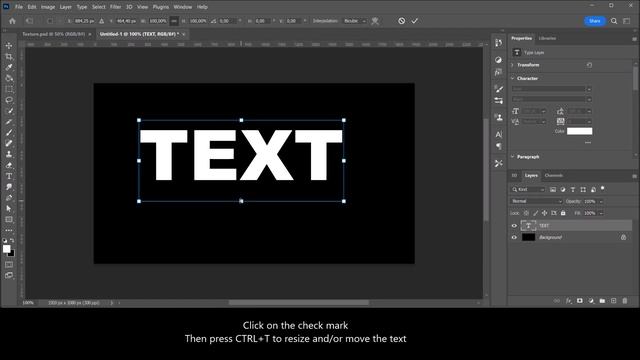
Task: Select the Move tool
Action: (x=9, y=45)
